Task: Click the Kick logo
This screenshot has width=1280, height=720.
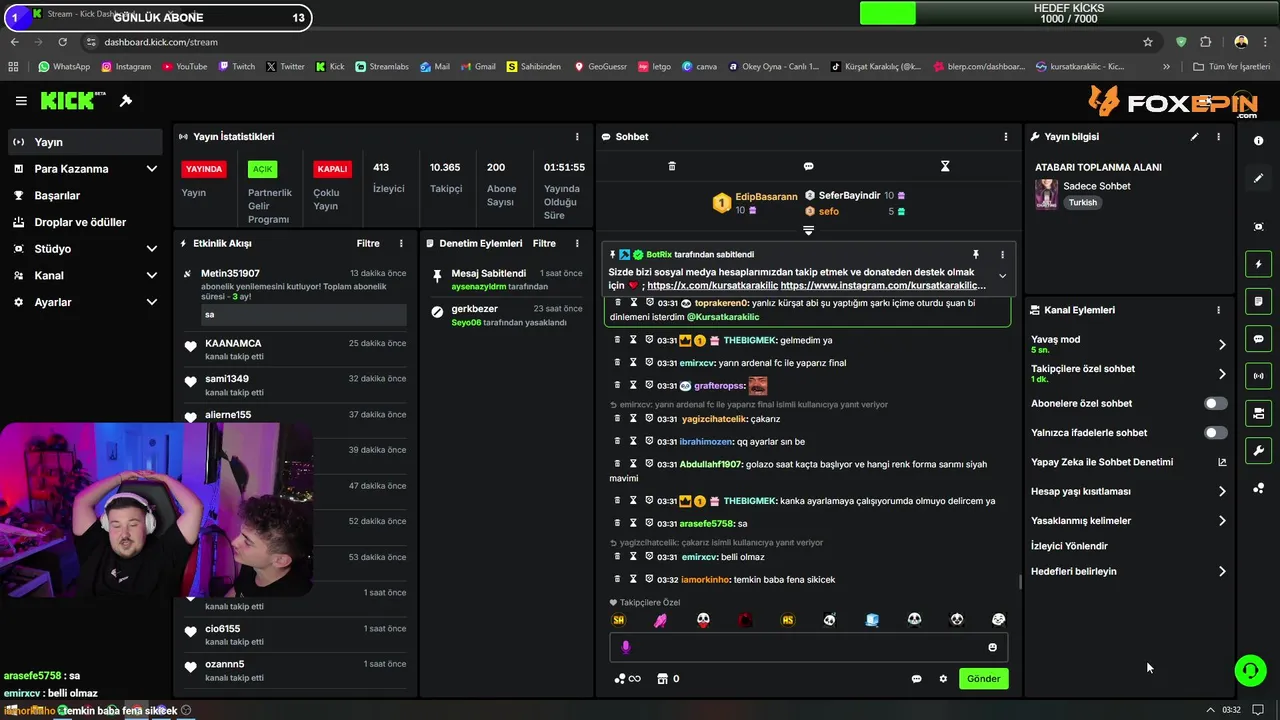Action: [x=73, y=101]
